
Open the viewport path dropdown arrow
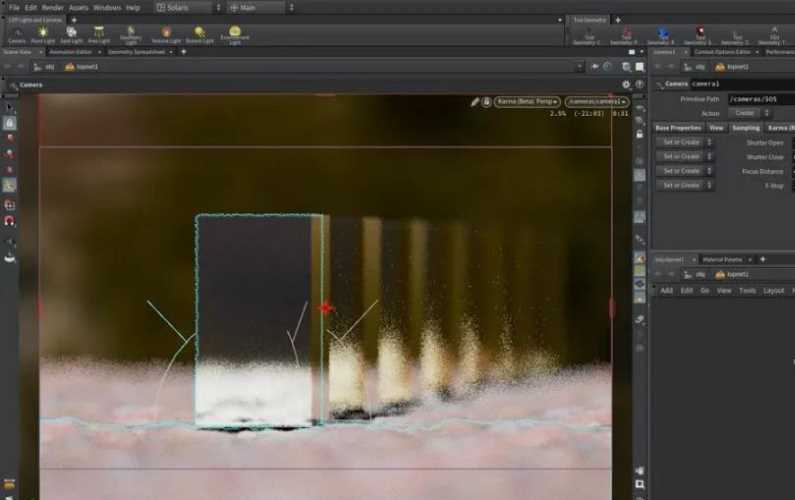(x=579, y=66)
